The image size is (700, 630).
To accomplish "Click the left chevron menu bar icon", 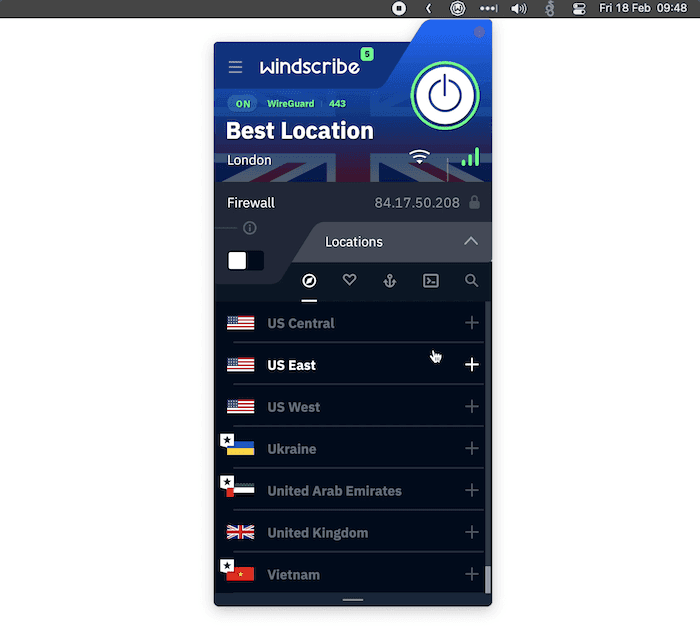I will (x=429, y=8).
